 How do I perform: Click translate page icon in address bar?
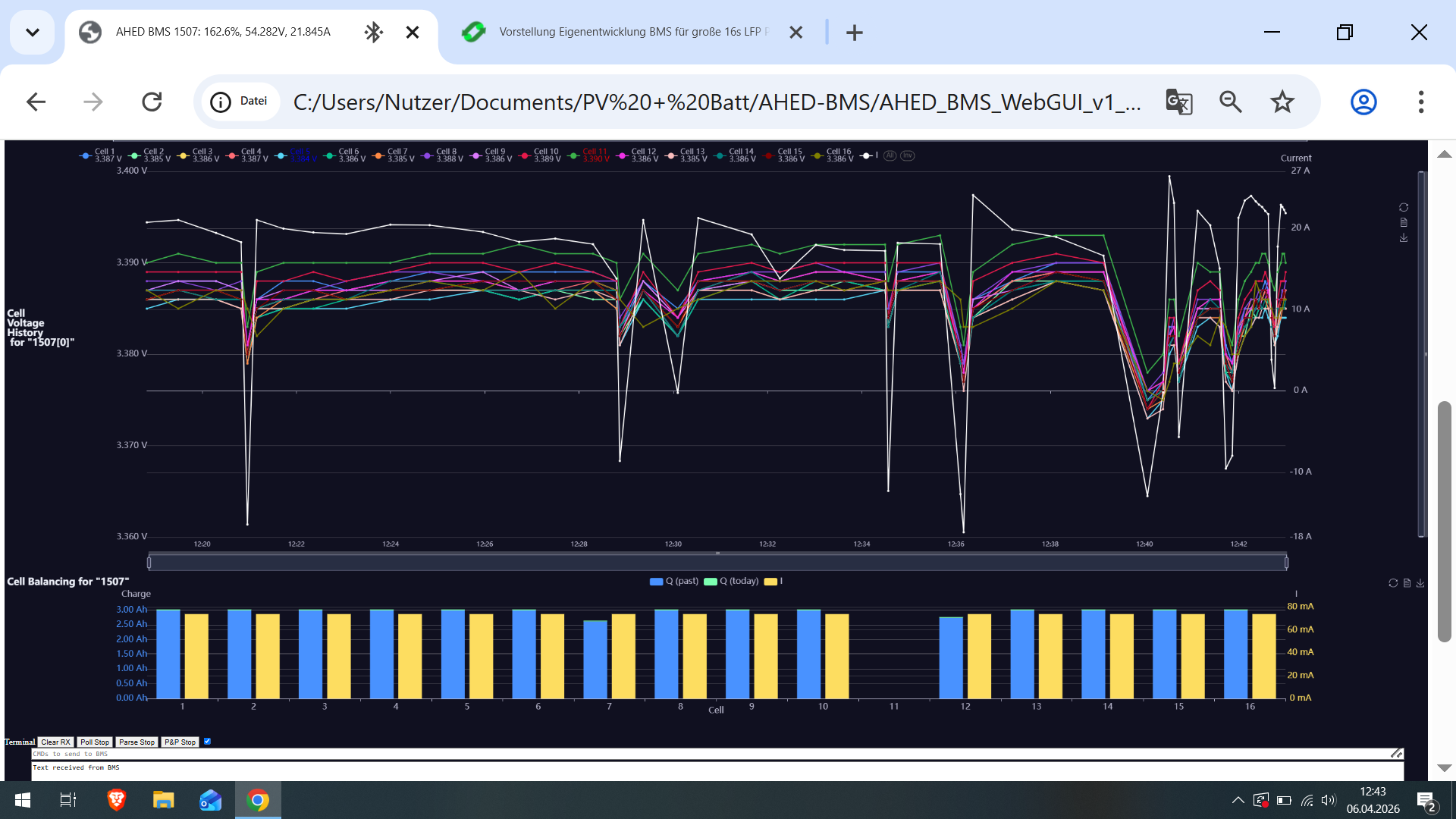pyautogui.click(x=1178, y=102)
